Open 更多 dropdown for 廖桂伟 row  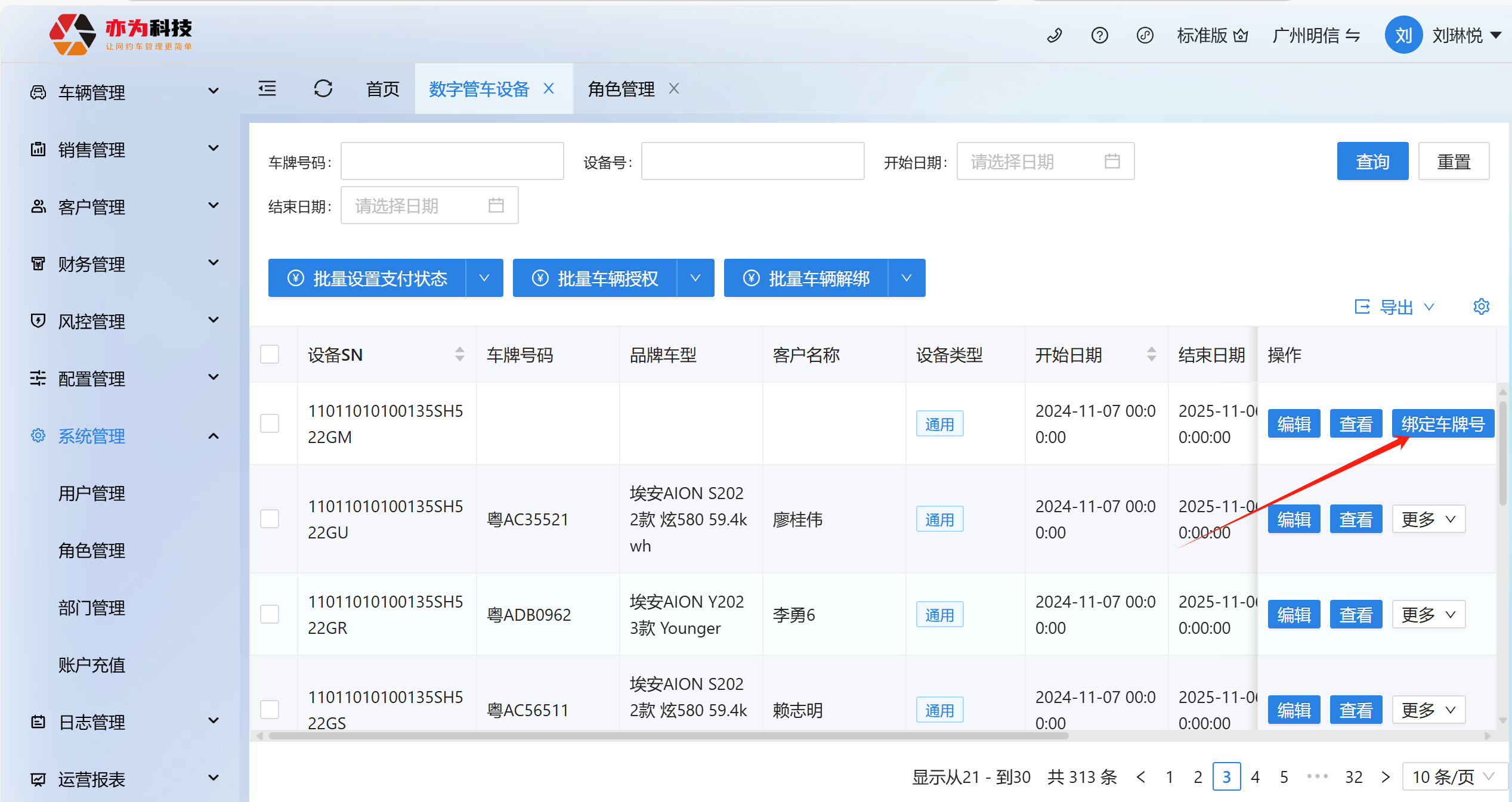point(1428,519)
